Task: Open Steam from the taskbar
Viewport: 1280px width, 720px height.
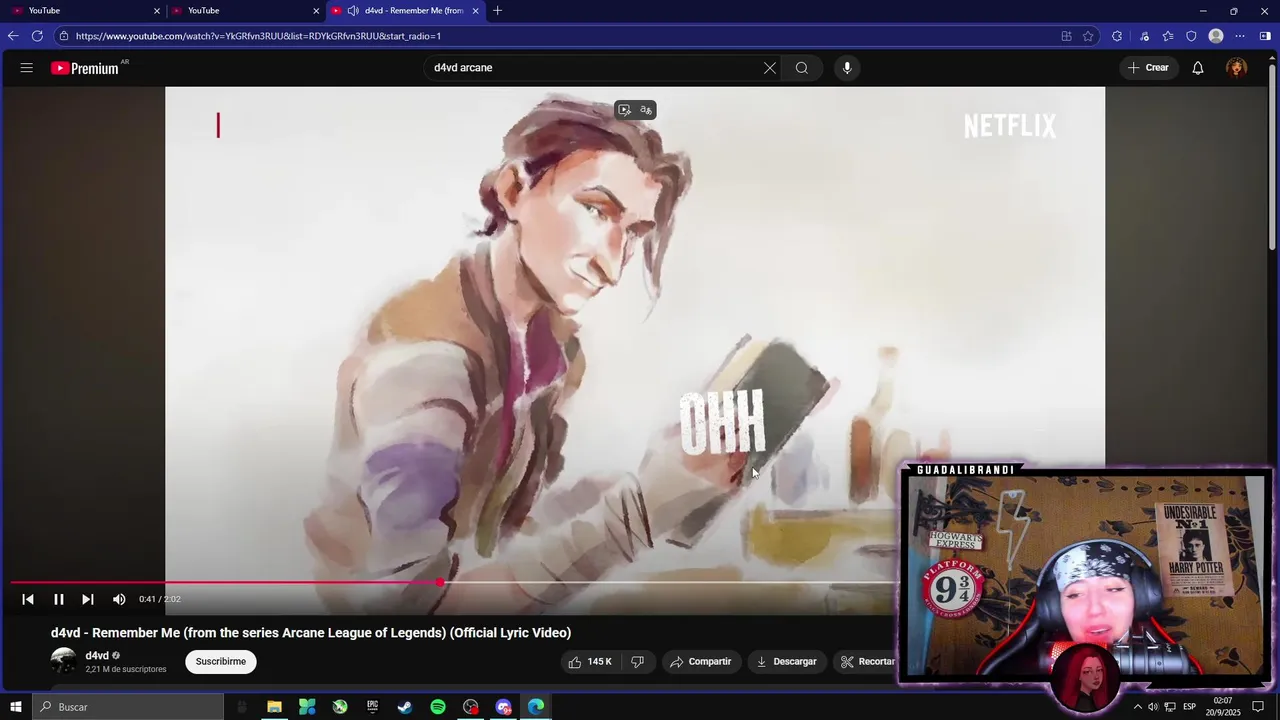Action: pyautogui.click(x=405, y=707)
